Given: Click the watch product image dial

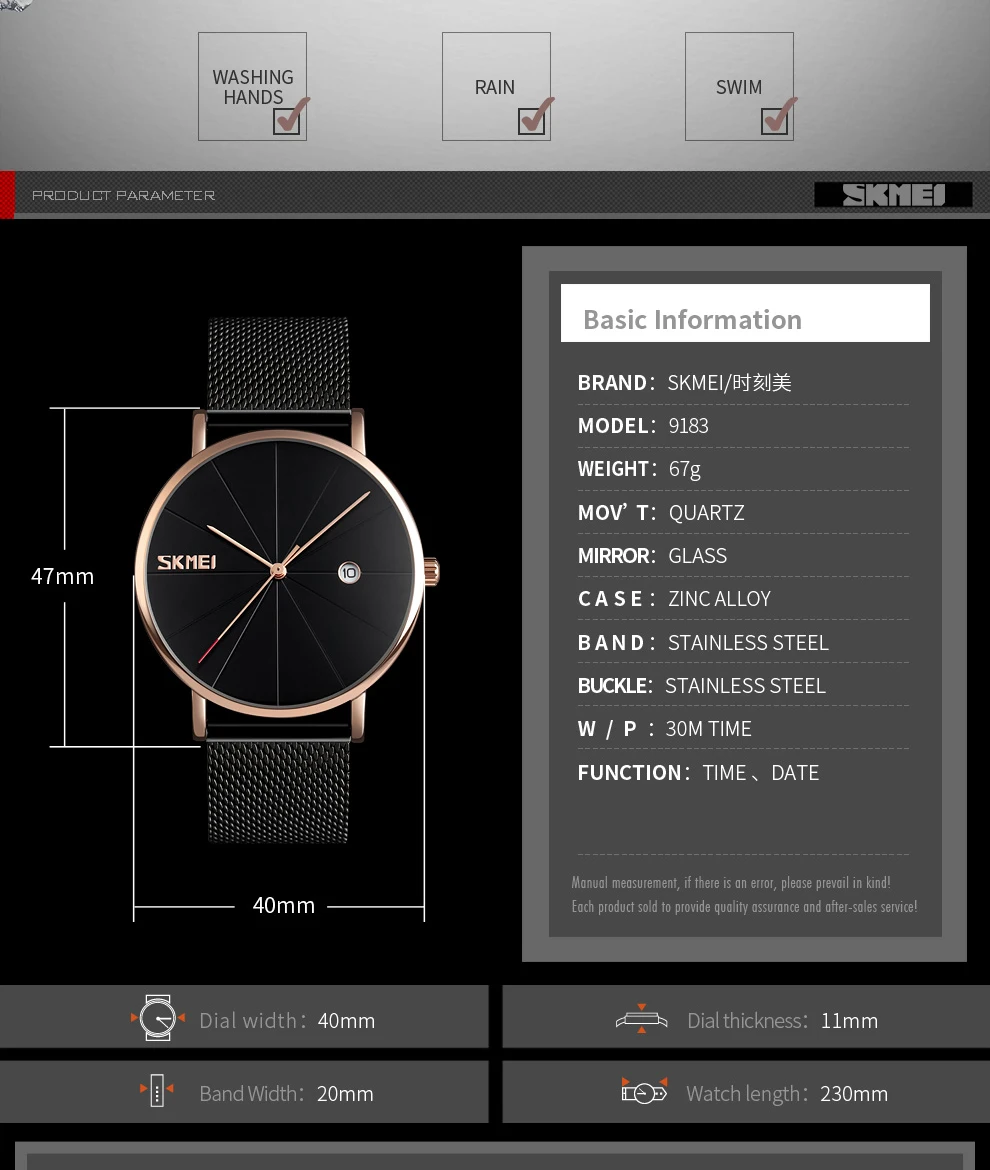Looking at the screenshot, I should tap(278, 572).
